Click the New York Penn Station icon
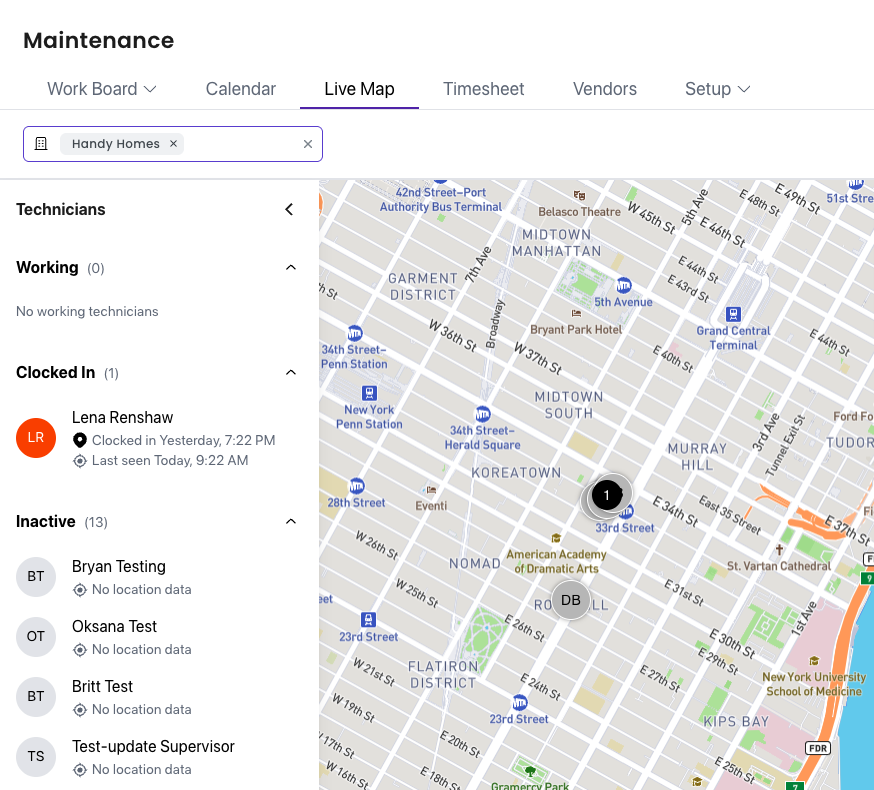This screenshot has width=874, height=790. pyautogui.click(x=369, y=393)
